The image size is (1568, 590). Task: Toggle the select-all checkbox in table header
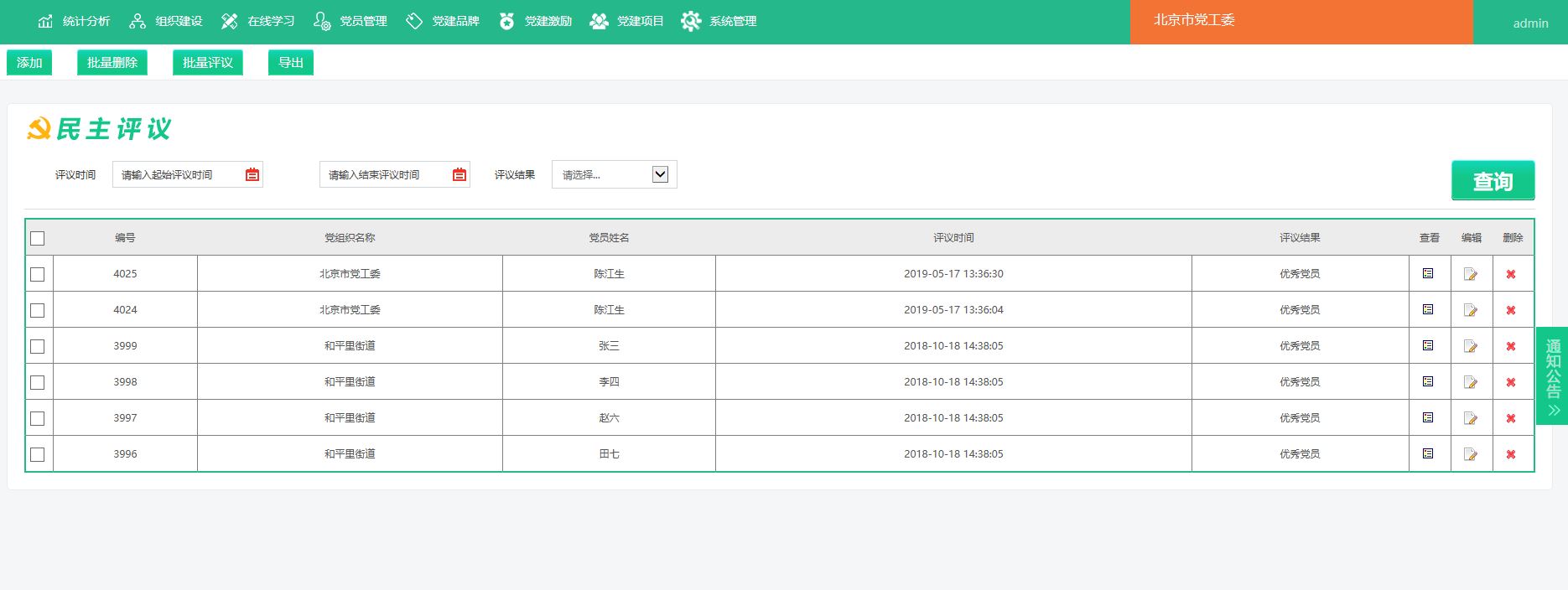click(x=38, y=239)
